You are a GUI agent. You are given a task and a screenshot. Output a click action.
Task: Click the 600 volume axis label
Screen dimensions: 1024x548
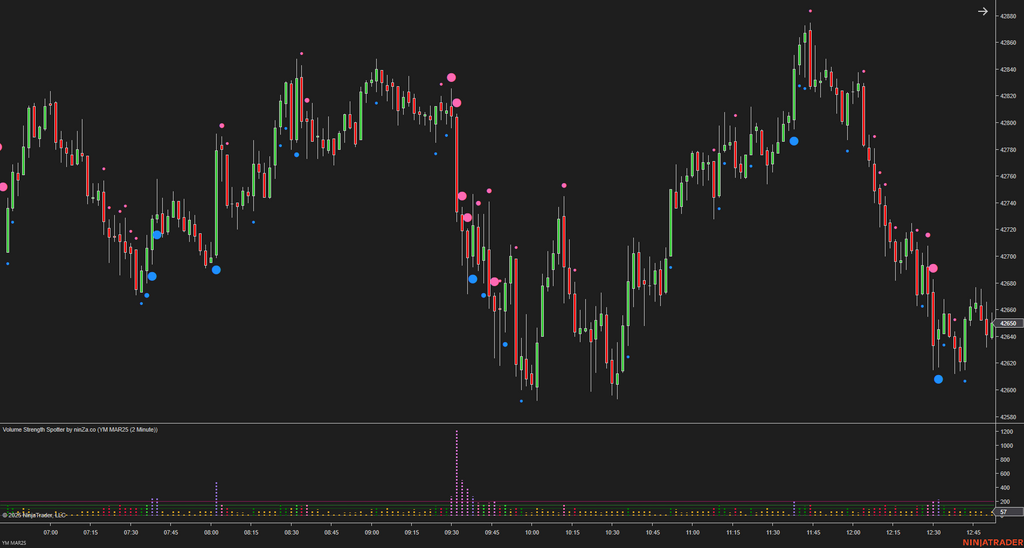(x=1005, y=474)
